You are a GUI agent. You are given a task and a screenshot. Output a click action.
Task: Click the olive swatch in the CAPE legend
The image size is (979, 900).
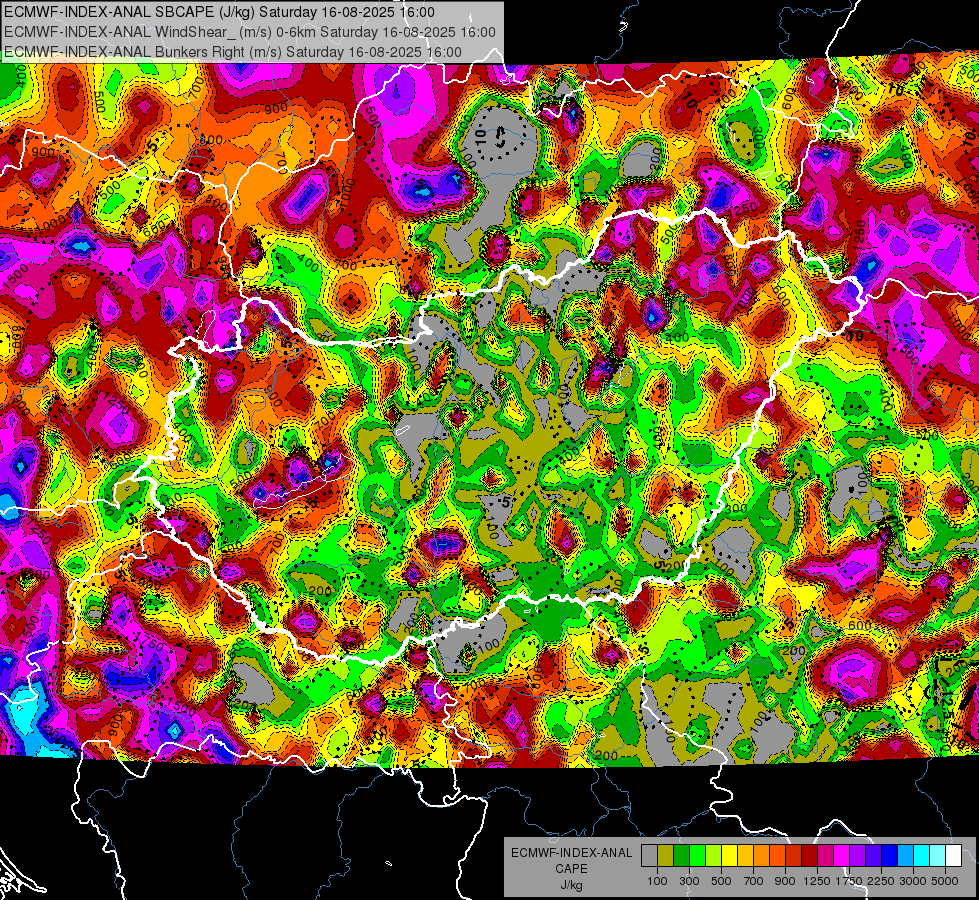tap(666, 856)
